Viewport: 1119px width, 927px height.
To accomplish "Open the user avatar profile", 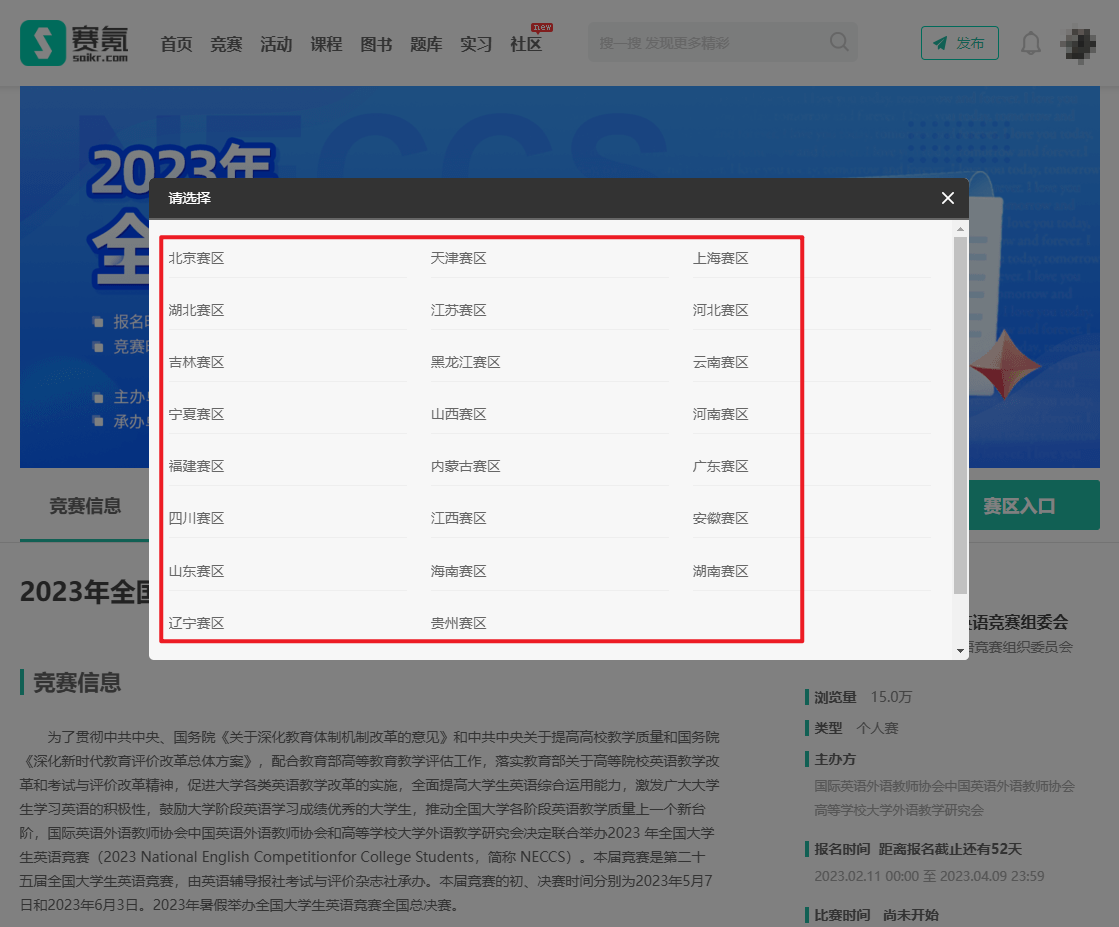I will click(x=1079, y=43).
